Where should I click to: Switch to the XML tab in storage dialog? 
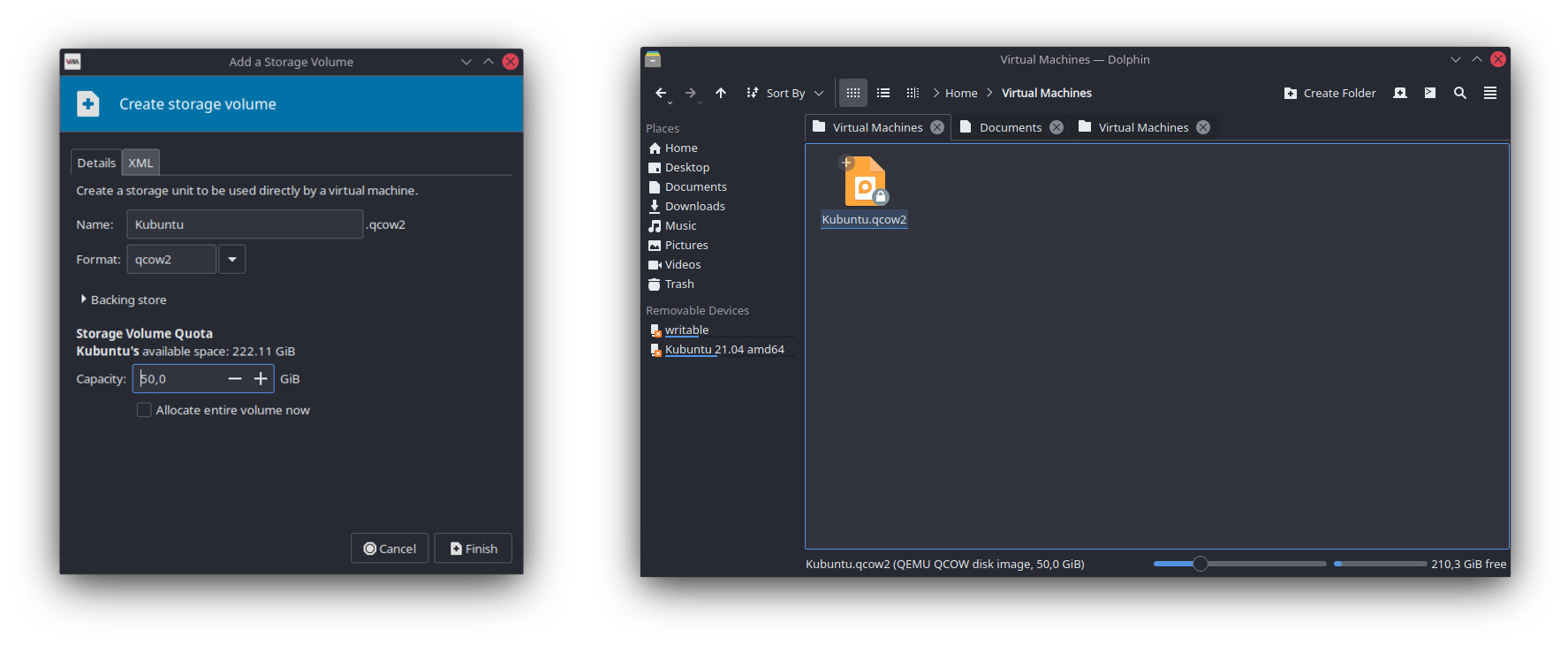tap(140, 163)
